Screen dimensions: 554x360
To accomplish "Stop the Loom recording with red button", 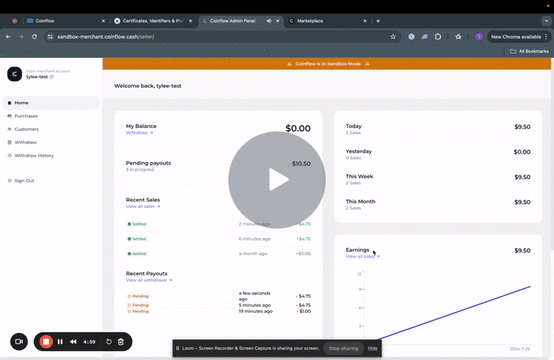I will (46, 342).
